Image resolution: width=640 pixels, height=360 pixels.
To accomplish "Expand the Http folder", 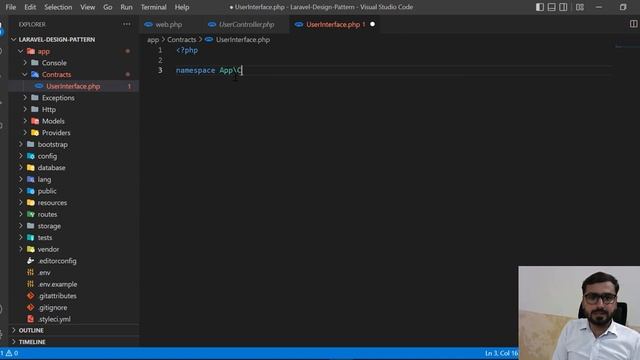I will 49,110.
